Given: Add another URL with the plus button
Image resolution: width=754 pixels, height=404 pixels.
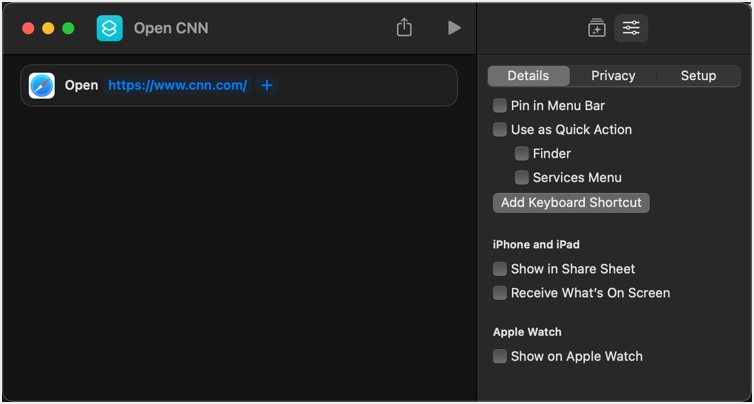Looking at the screenshot, I should click(266, 86).
